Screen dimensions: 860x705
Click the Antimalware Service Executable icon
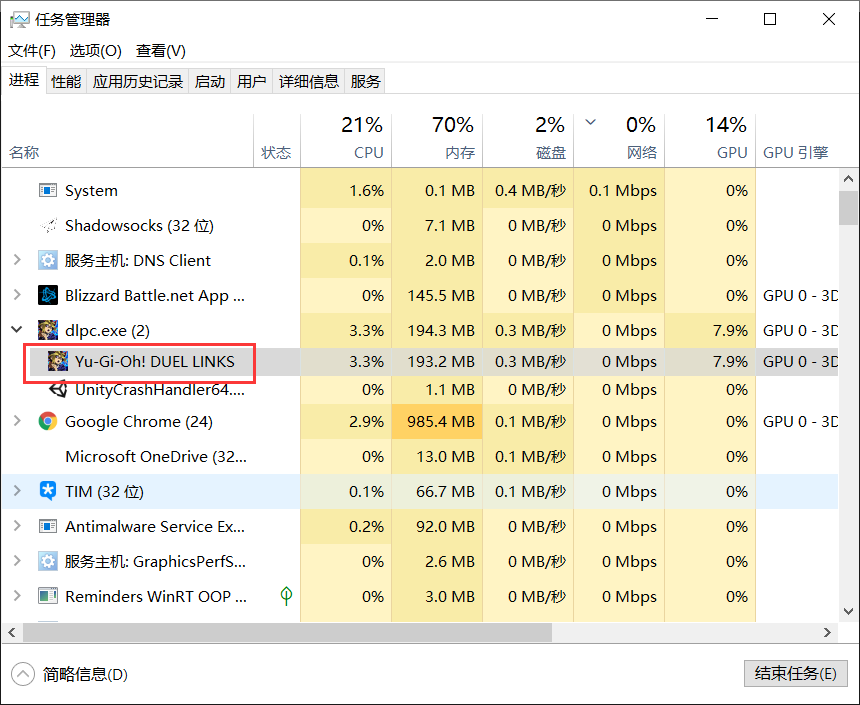pyautogui.click(x=48, y=526)
